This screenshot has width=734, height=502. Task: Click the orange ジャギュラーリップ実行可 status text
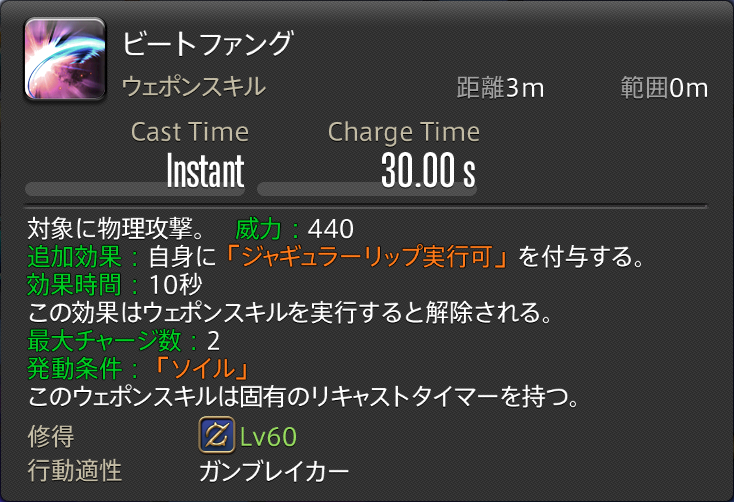click(367, 256)
